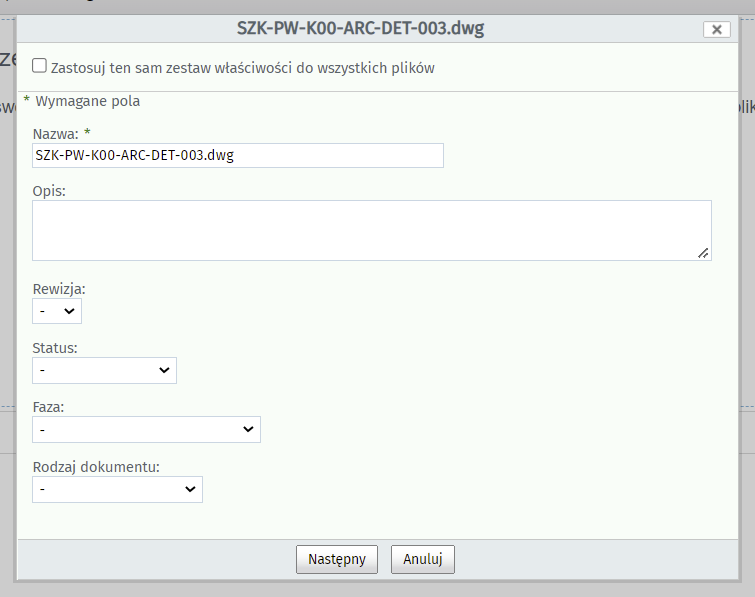Click the 'Opis:' field label
The height and width of the screenshot is (597, 755).
click(x=49, y=190)
